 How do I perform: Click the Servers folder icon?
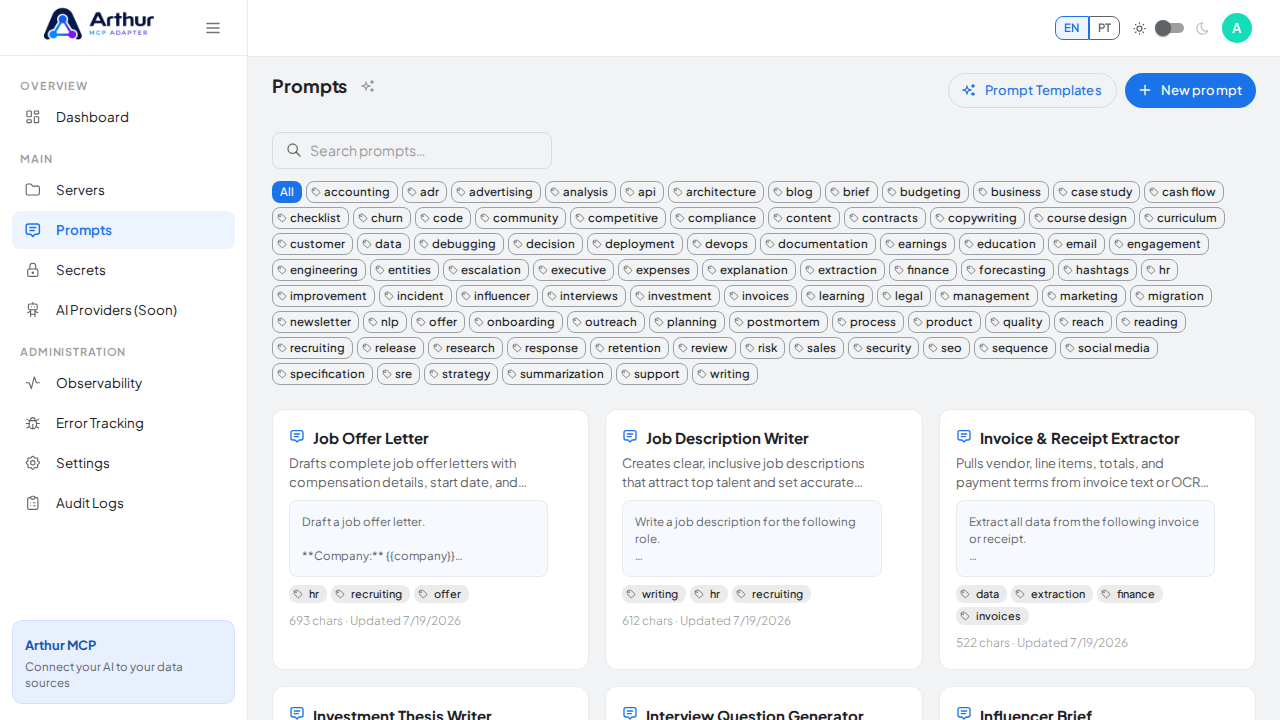point(33,190)
